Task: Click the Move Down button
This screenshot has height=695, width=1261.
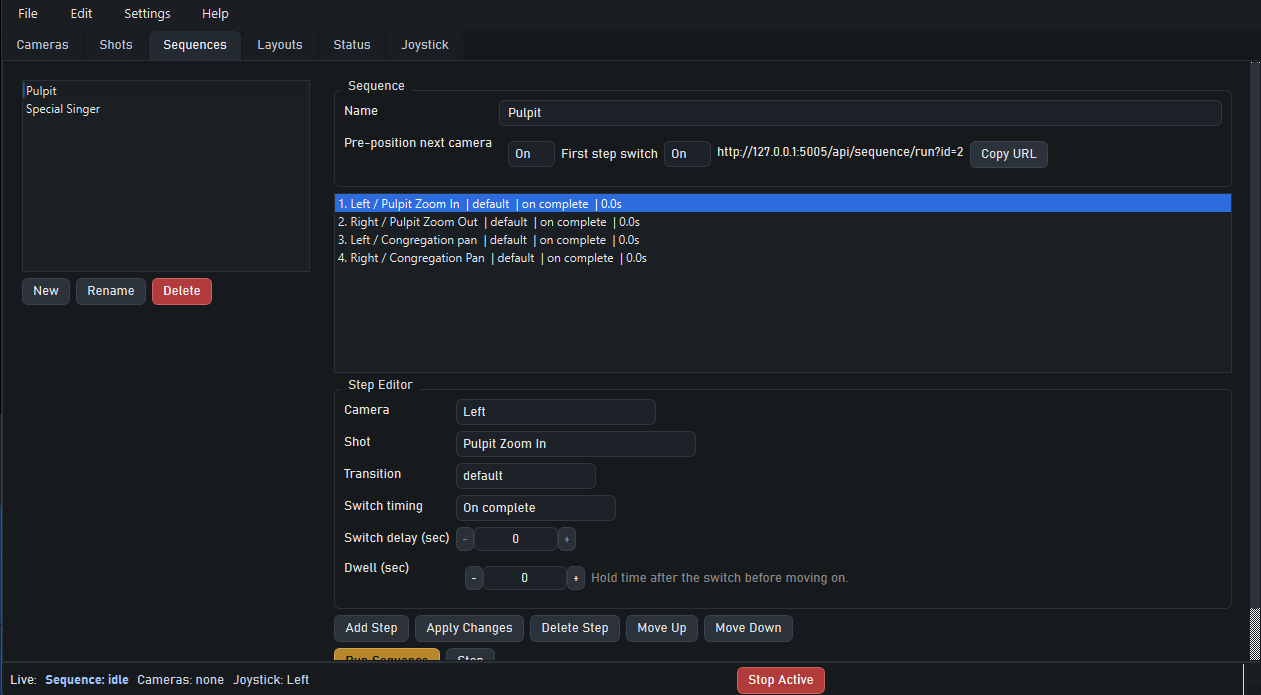Action: (x=748, y=628)
